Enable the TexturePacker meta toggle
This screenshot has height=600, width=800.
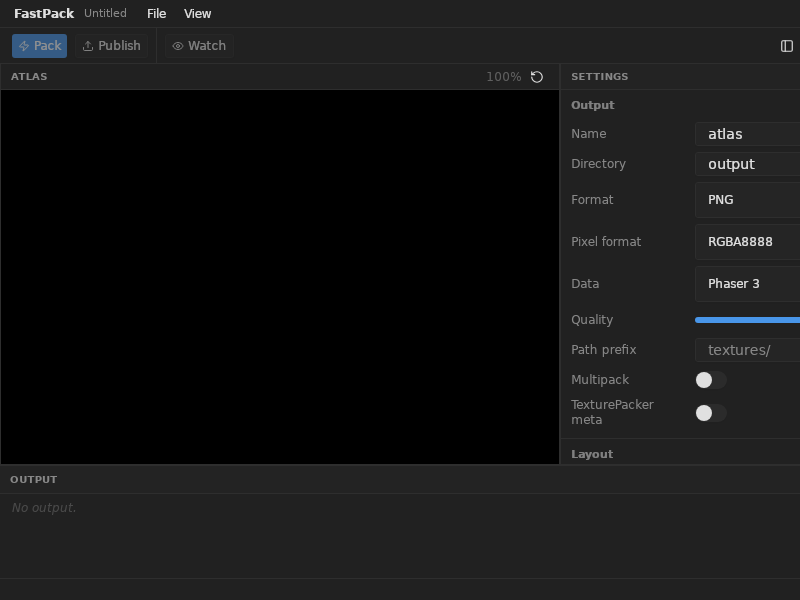[711, 413]
